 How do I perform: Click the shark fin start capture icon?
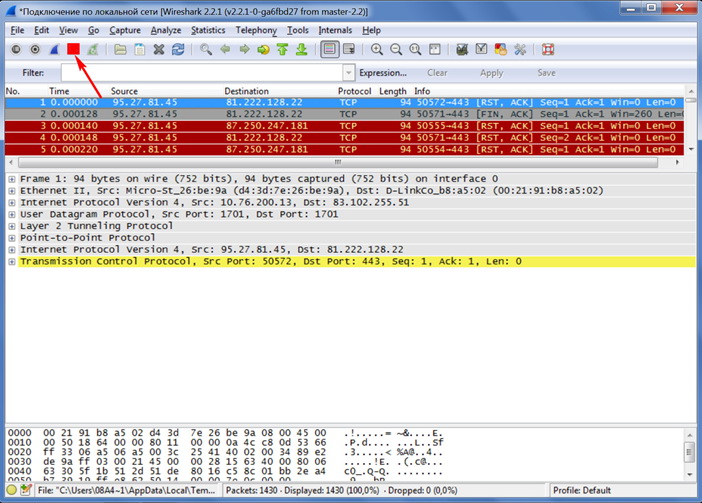click(x=54, y=49)
